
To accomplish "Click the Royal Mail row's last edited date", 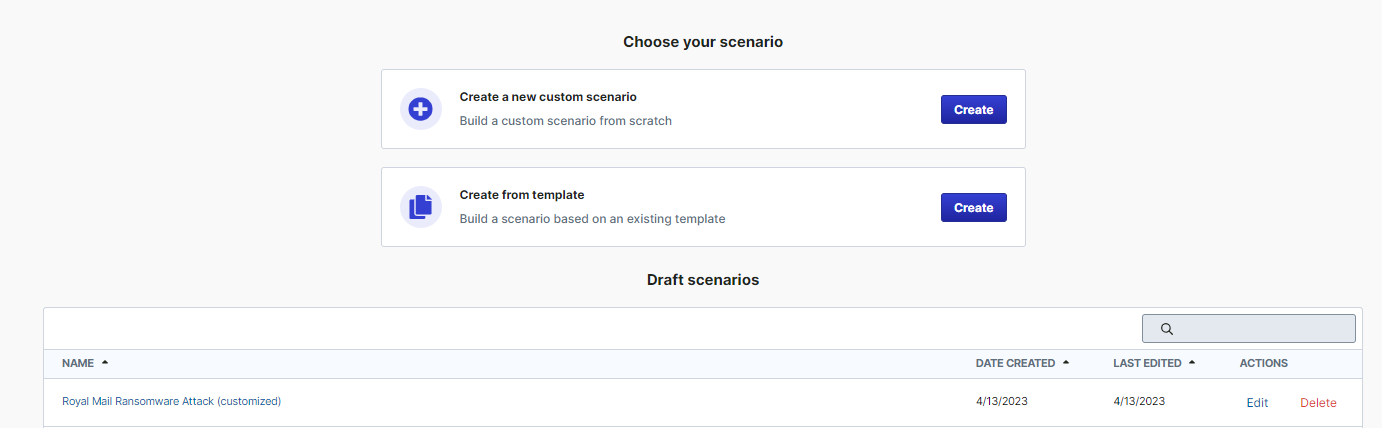I will point(1139,402).
